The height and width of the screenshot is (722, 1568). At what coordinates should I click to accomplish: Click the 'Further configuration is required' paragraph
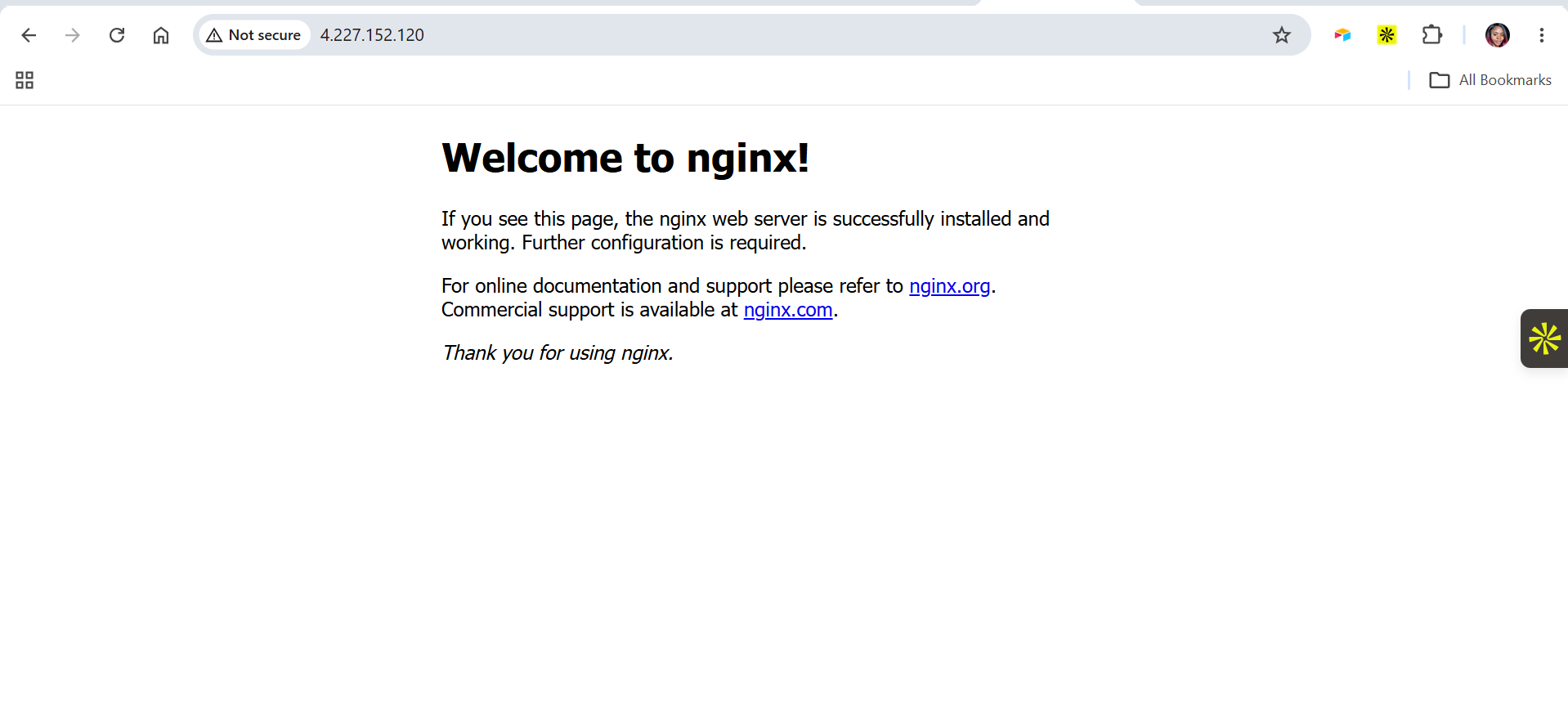coord(746,231)
